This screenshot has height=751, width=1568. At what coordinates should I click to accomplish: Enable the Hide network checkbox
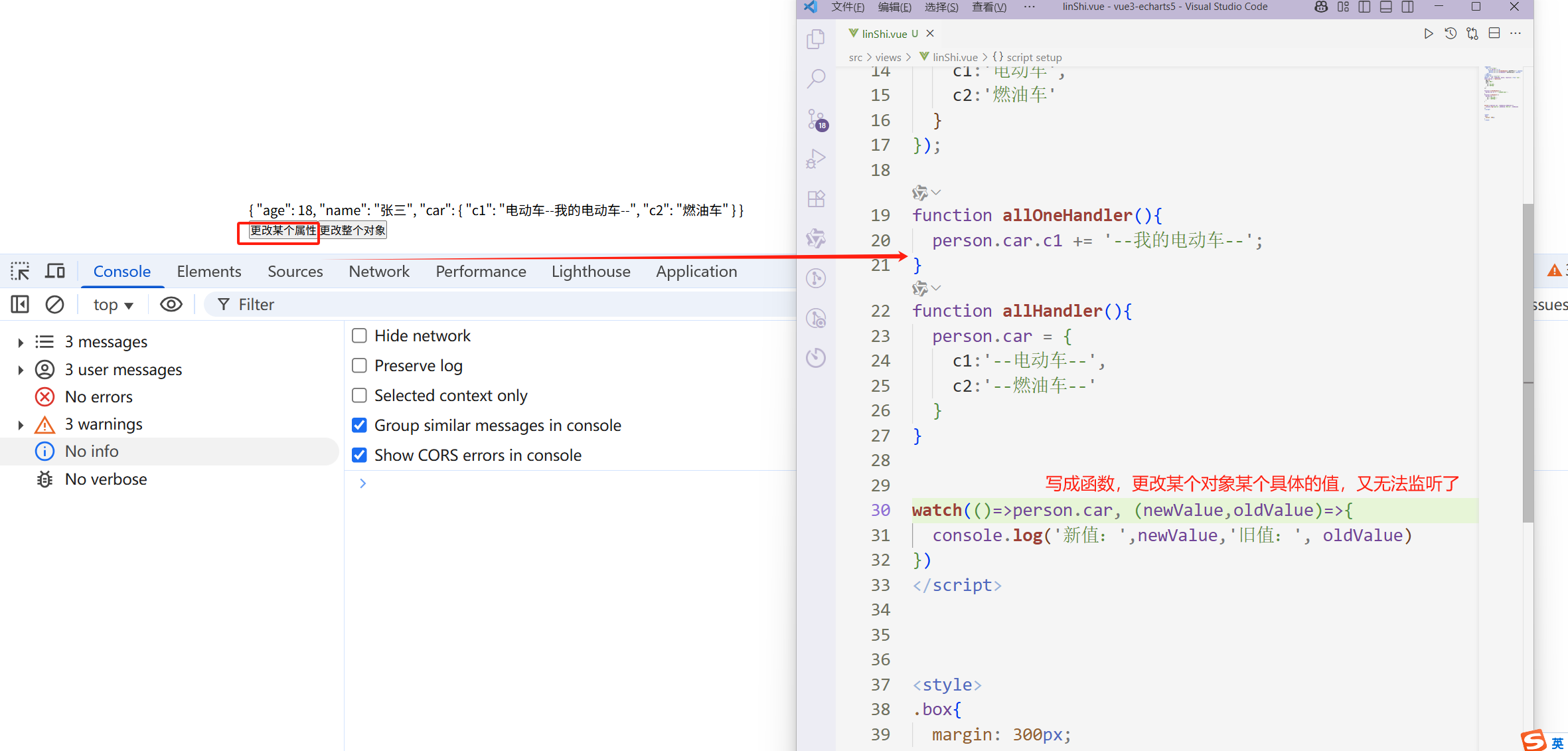pos(359,336)
